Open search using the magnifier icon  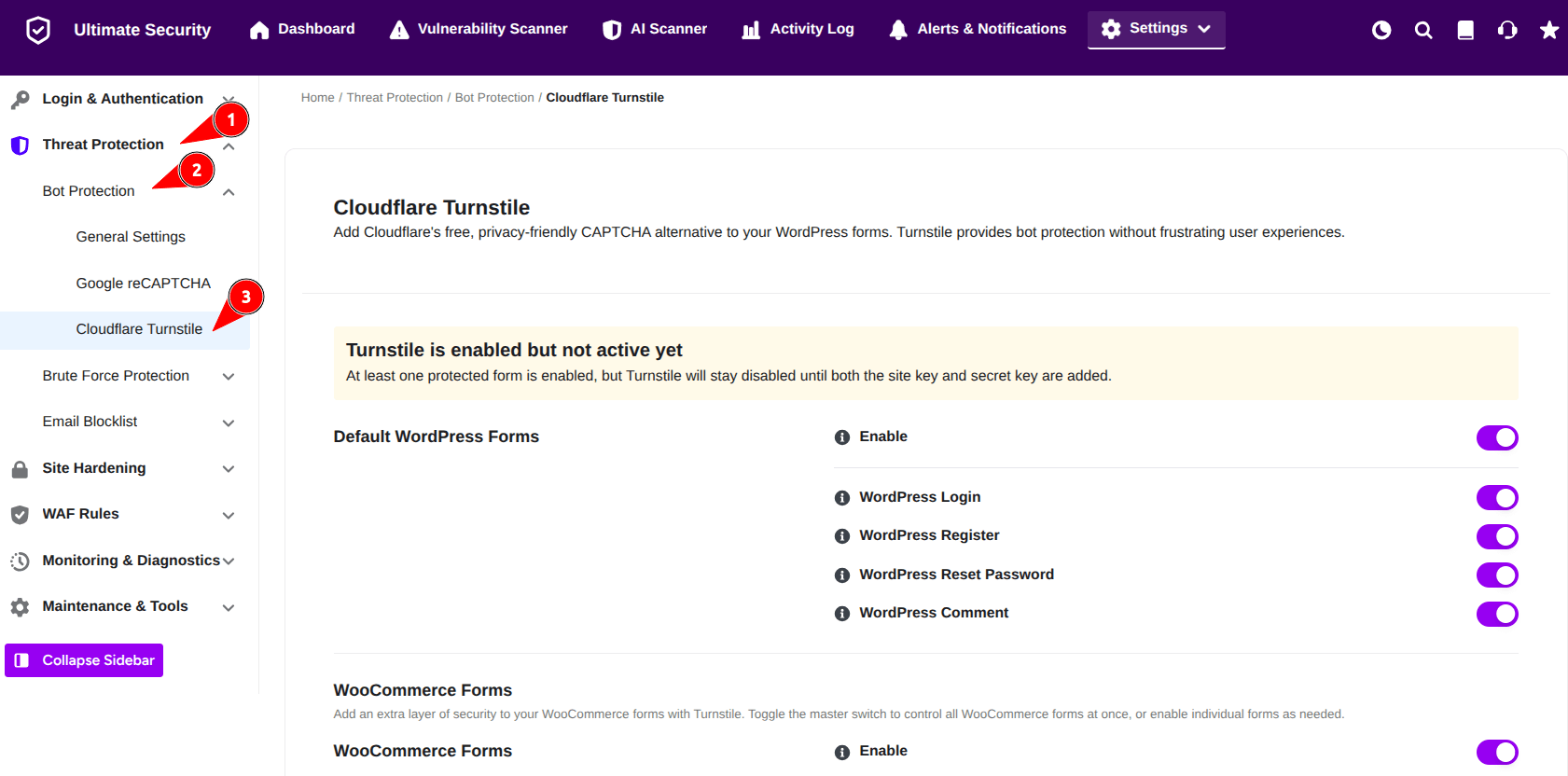[1423, 31]
